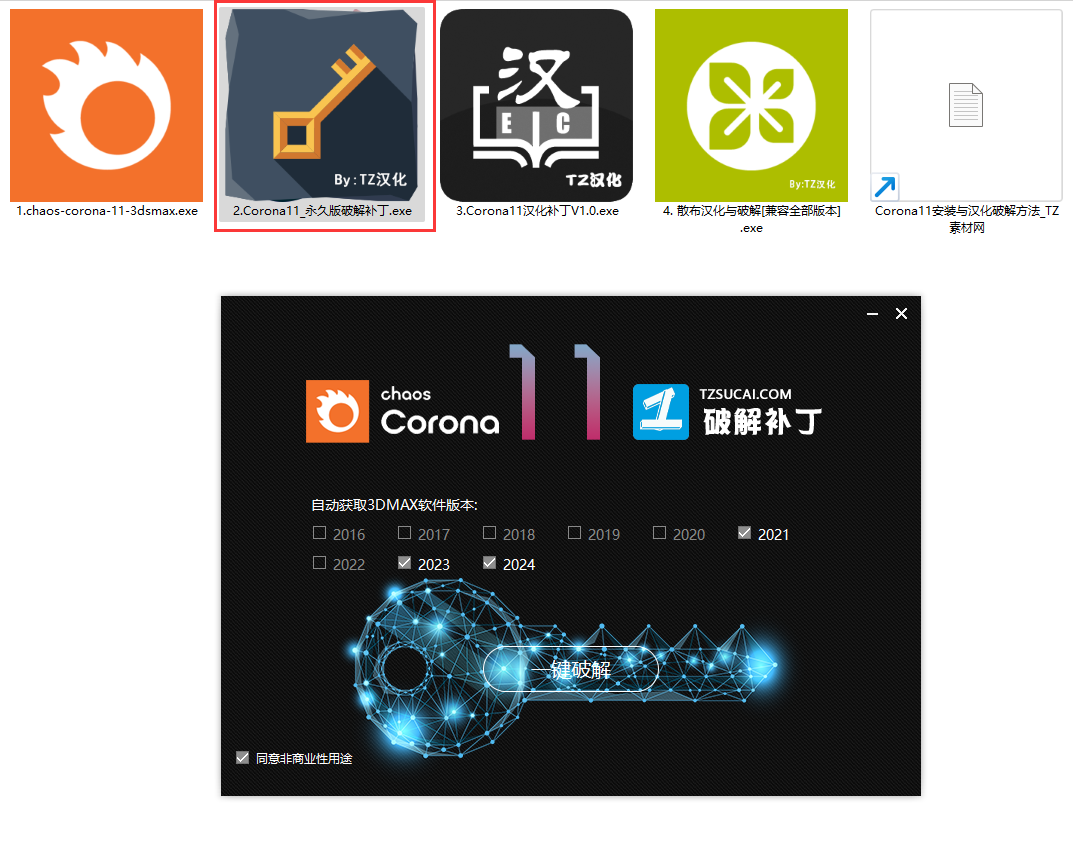Uncheck the 同意非商业性用途 agreement checkbox
1073x844 pixels.
(x=242, y=757)
